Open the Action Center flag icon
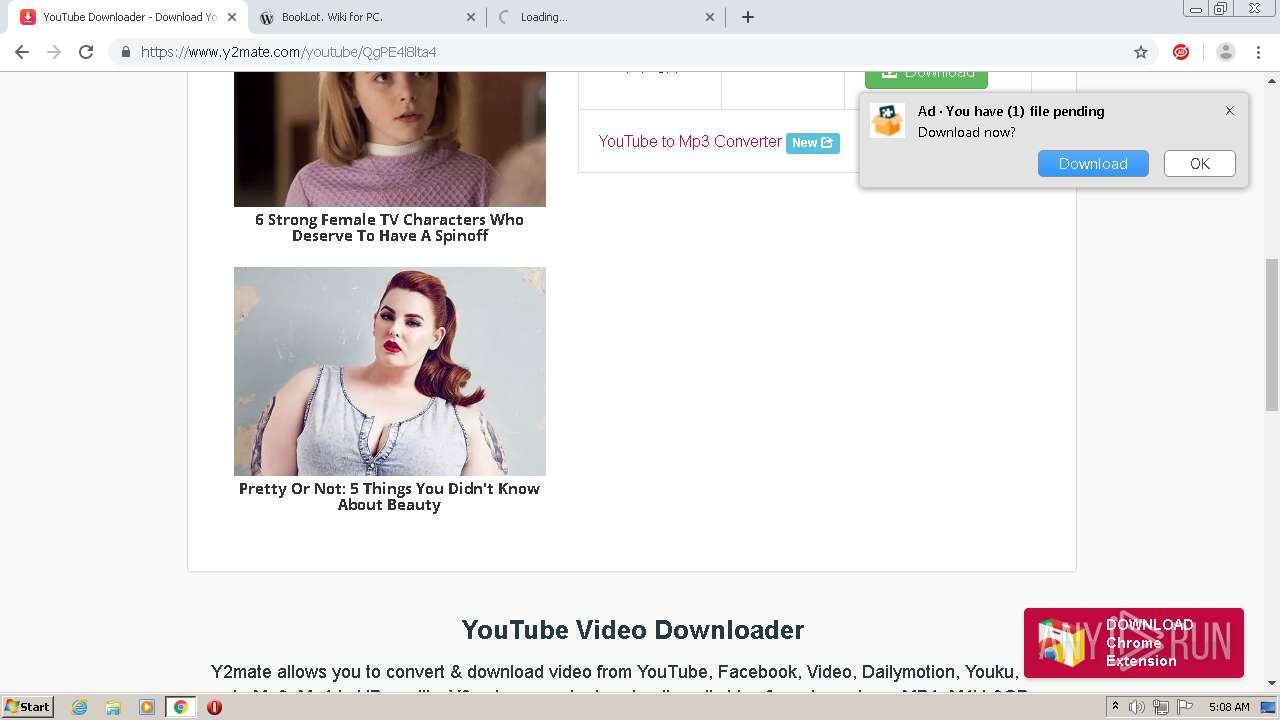The image size is (1280, 720). 1184,707
